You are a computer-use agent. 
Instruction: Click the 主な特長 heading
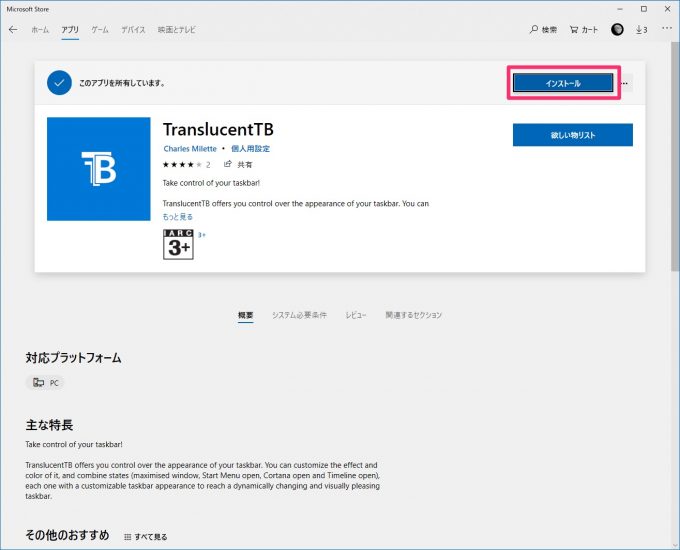click(x=49, y=425)
